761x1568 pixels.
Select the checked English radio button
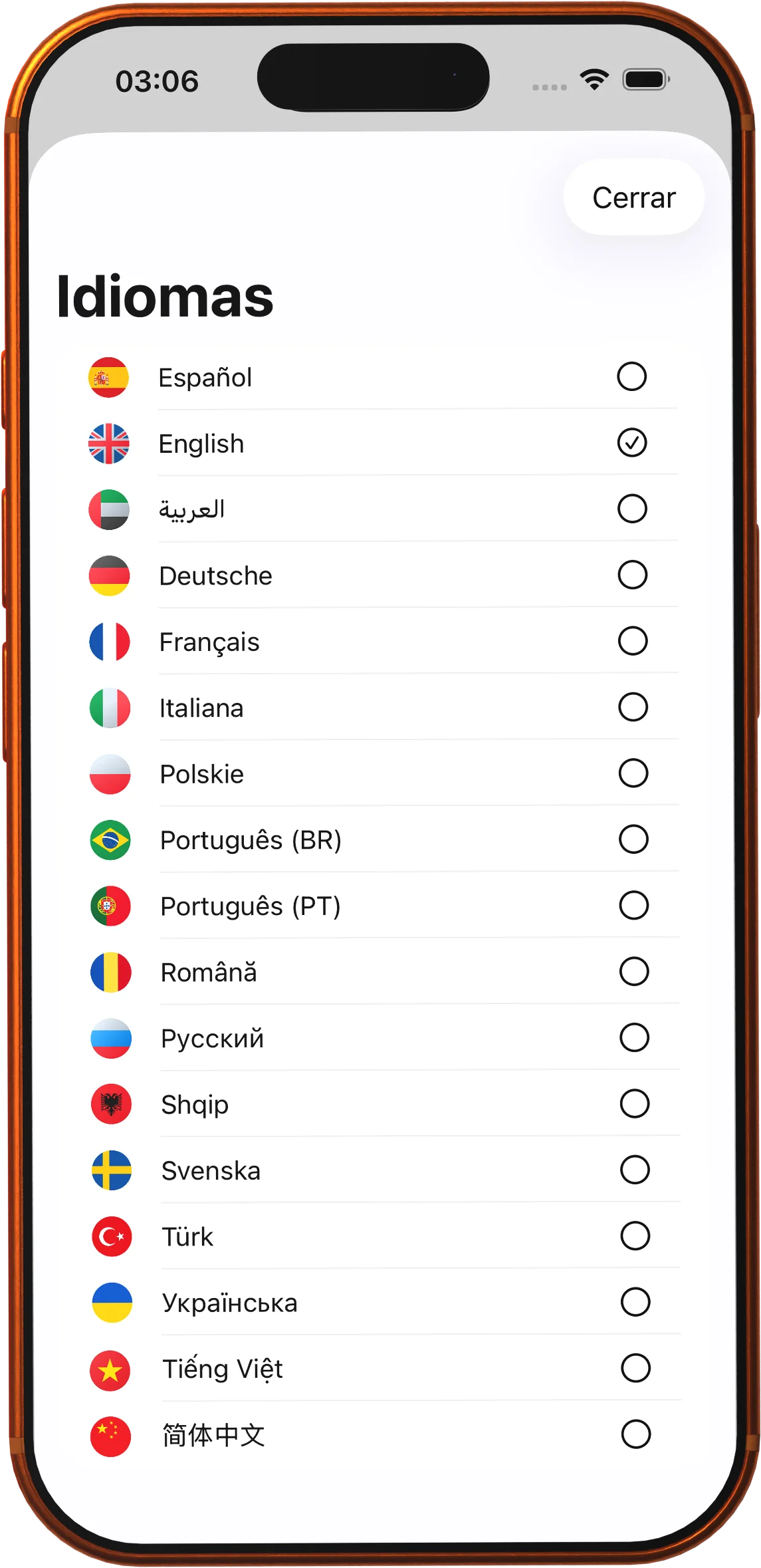click(631, 443)
